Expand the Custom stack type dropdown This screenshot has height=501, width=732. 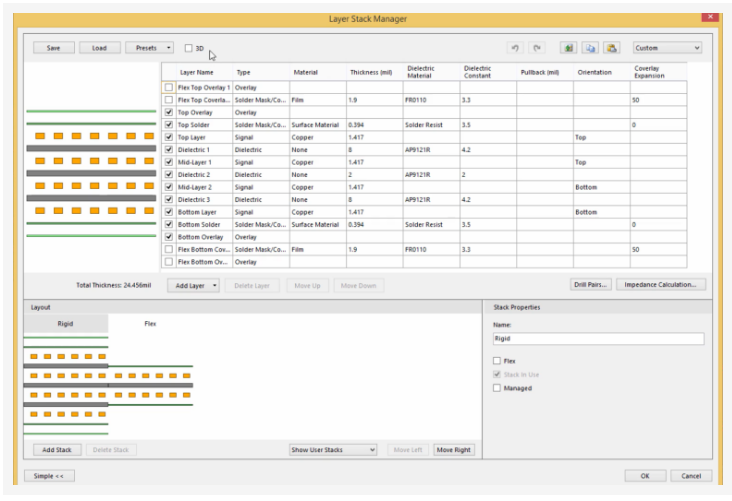tap(667, 47)
